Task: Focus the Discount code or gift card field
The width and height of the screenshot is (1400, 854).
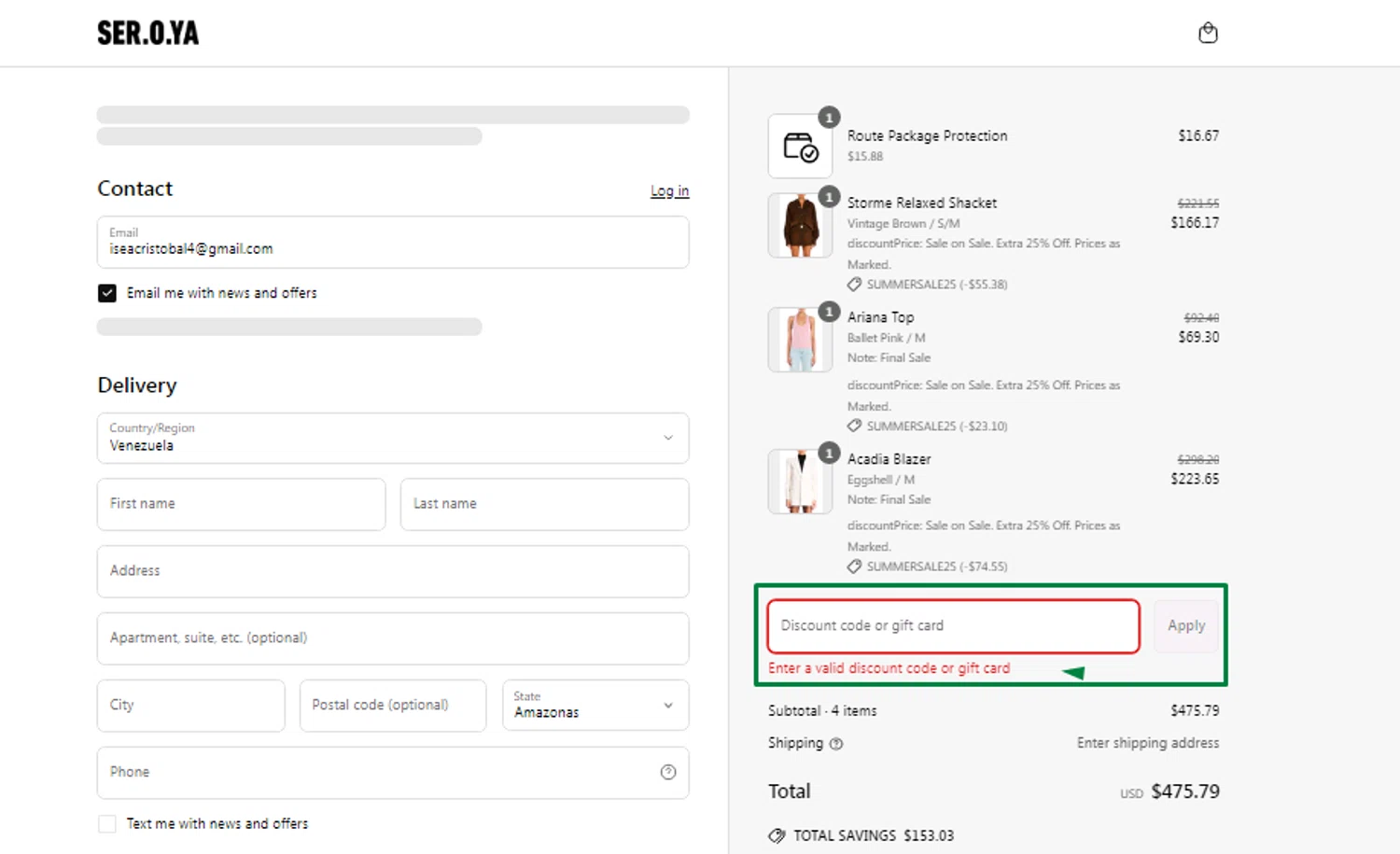Action: point(954,625)
